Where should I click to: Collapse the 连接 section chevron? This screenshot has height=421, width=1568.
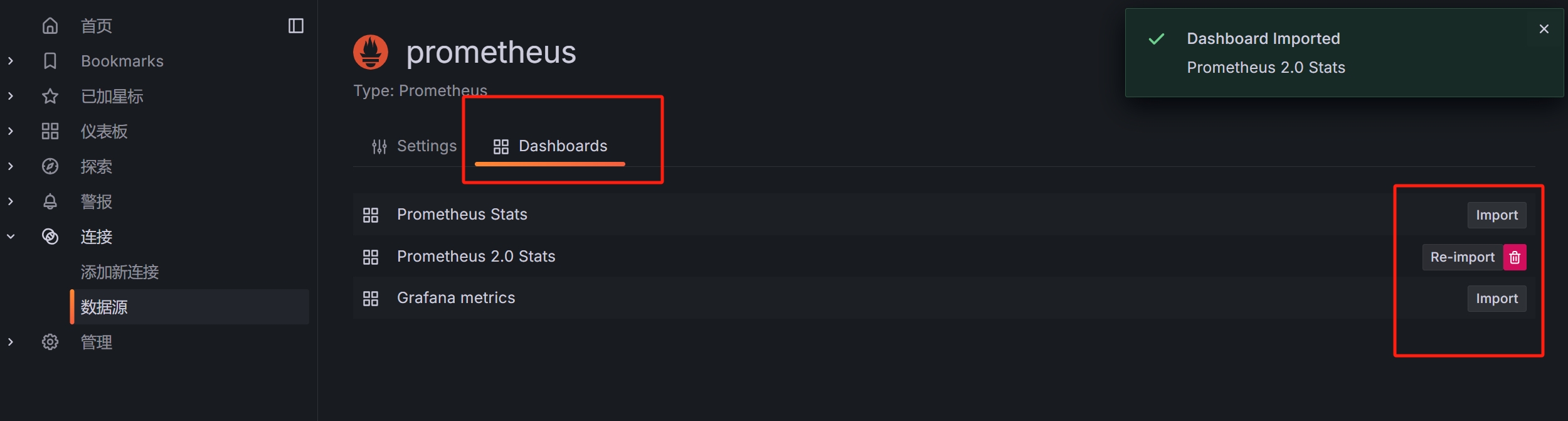[11, 237]
